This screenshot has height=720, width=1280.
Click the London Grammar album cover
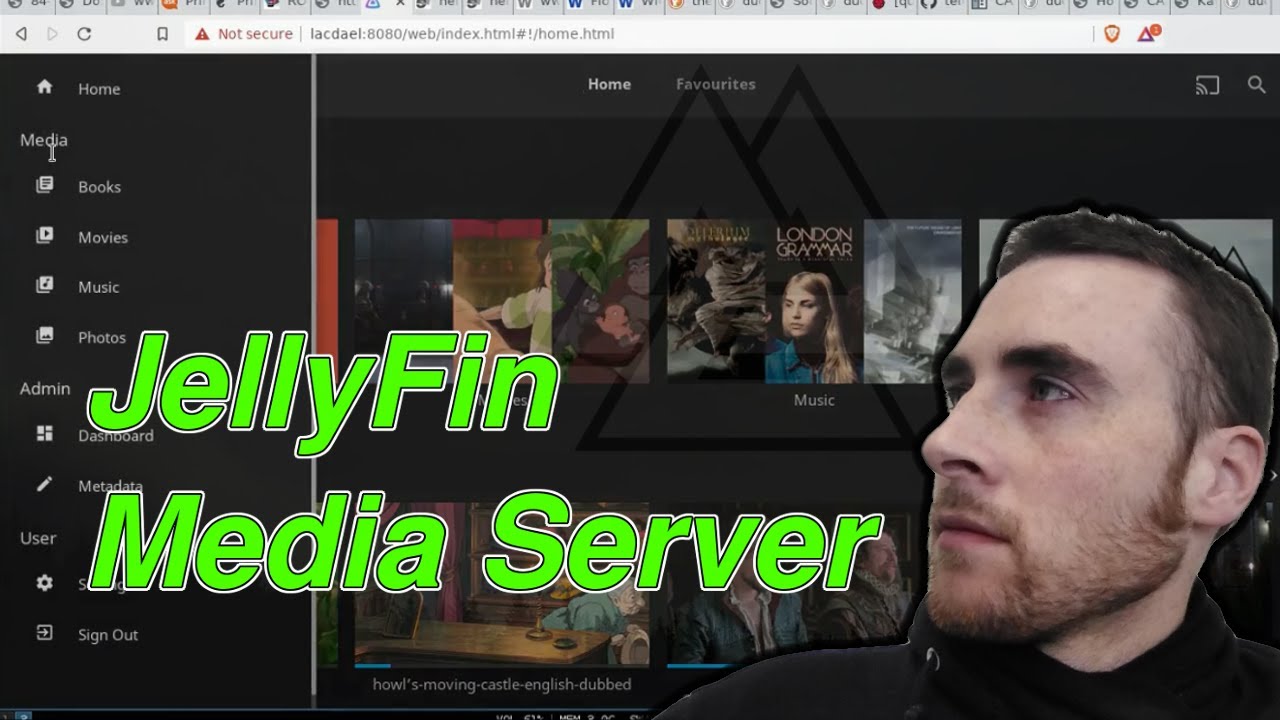pos(813,301)
